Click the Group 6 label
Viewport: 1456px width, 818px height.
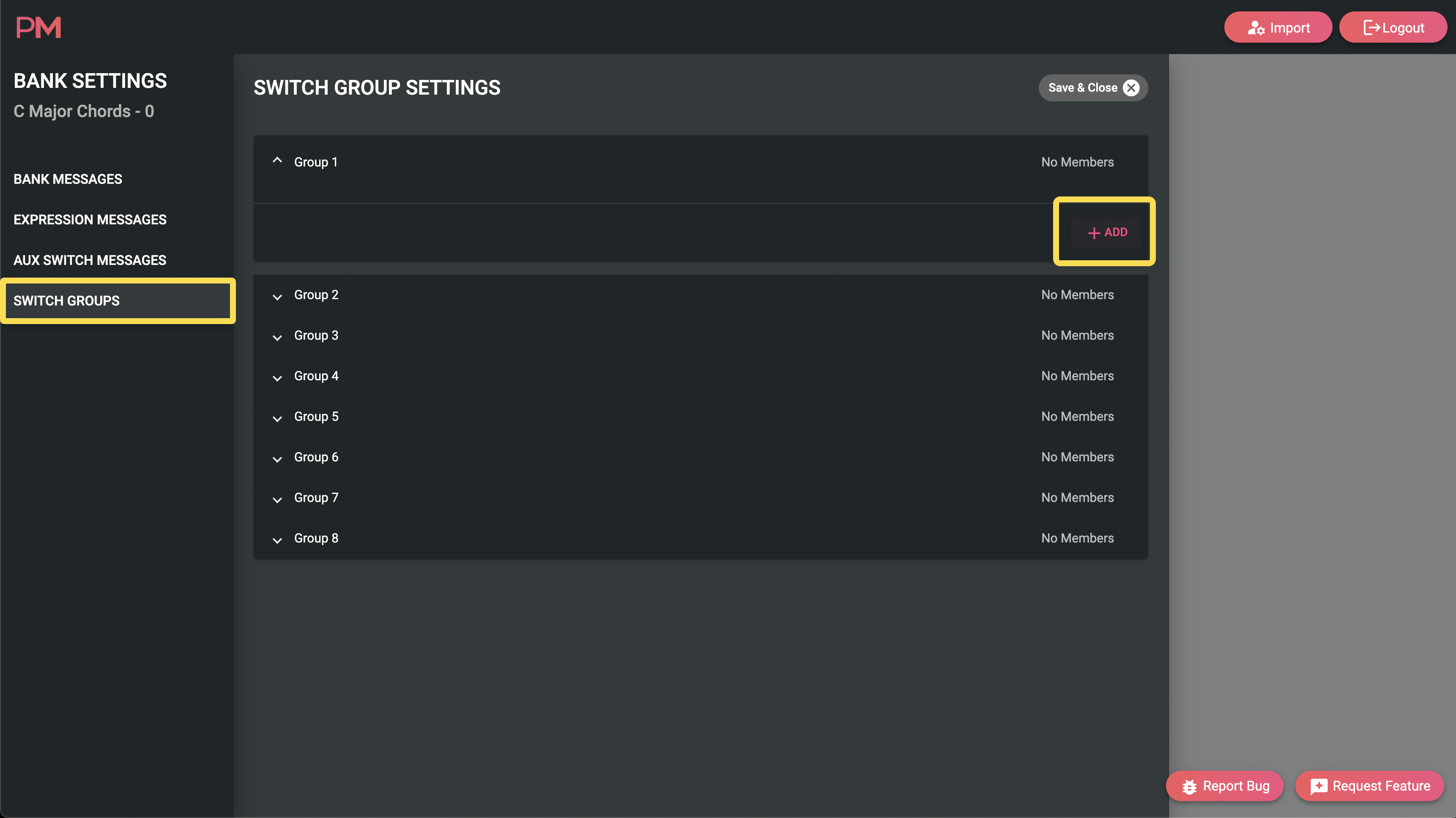tap(316, 457)
